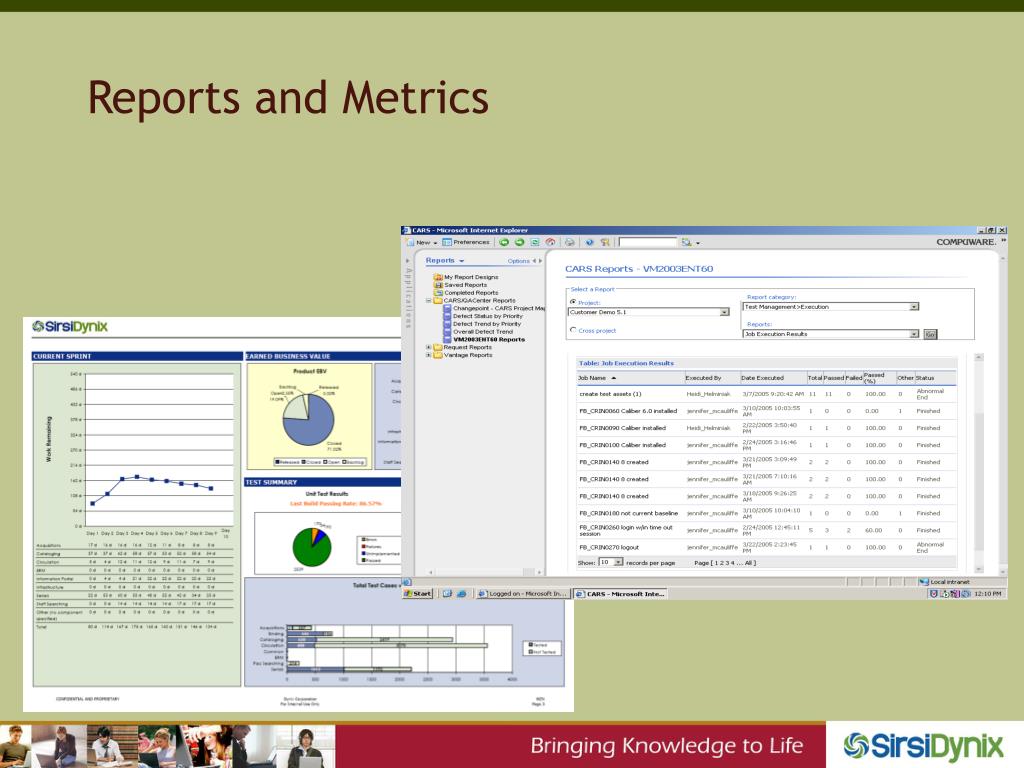Click the Internet Explorer quick launch icon
Screen dimensions: 1024x768
461,594
